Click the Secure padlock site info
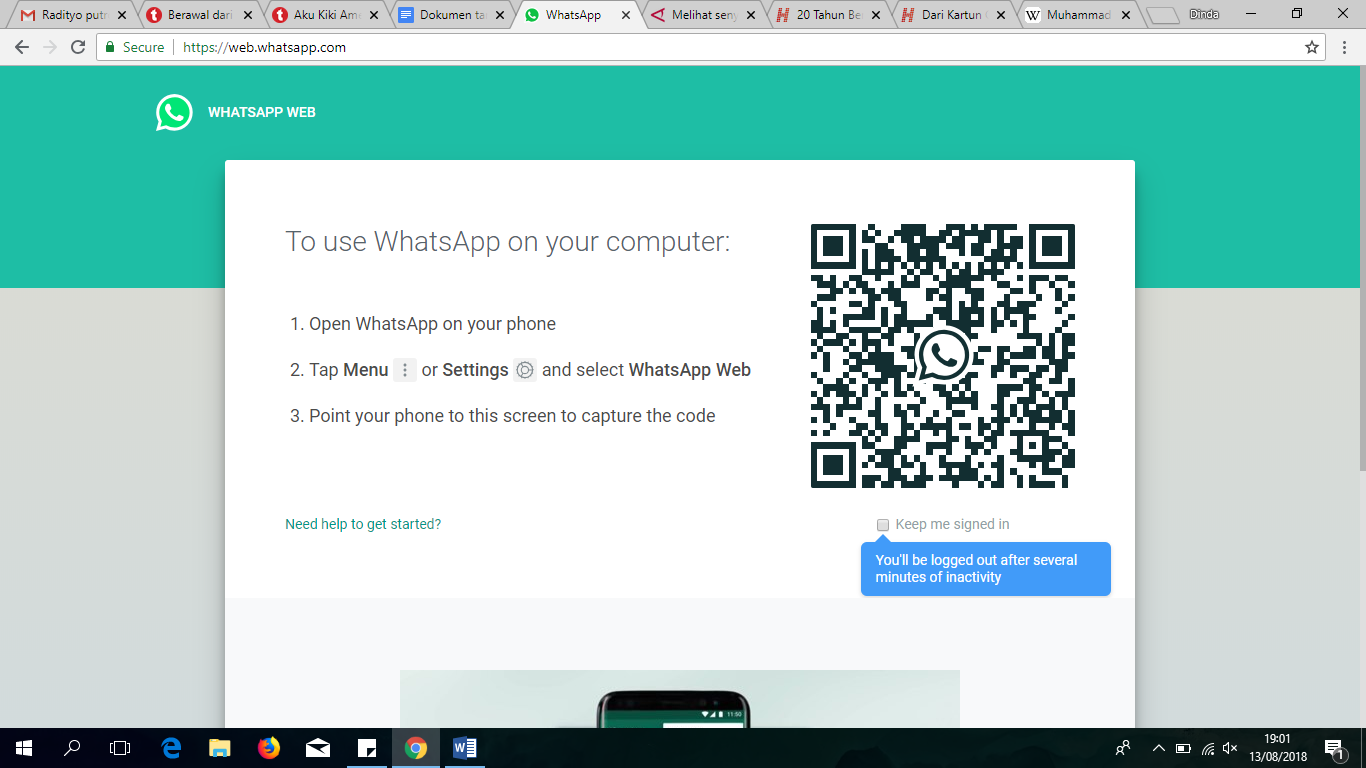1366x768 pixels. pyautogui.click(x=134, y=47)
